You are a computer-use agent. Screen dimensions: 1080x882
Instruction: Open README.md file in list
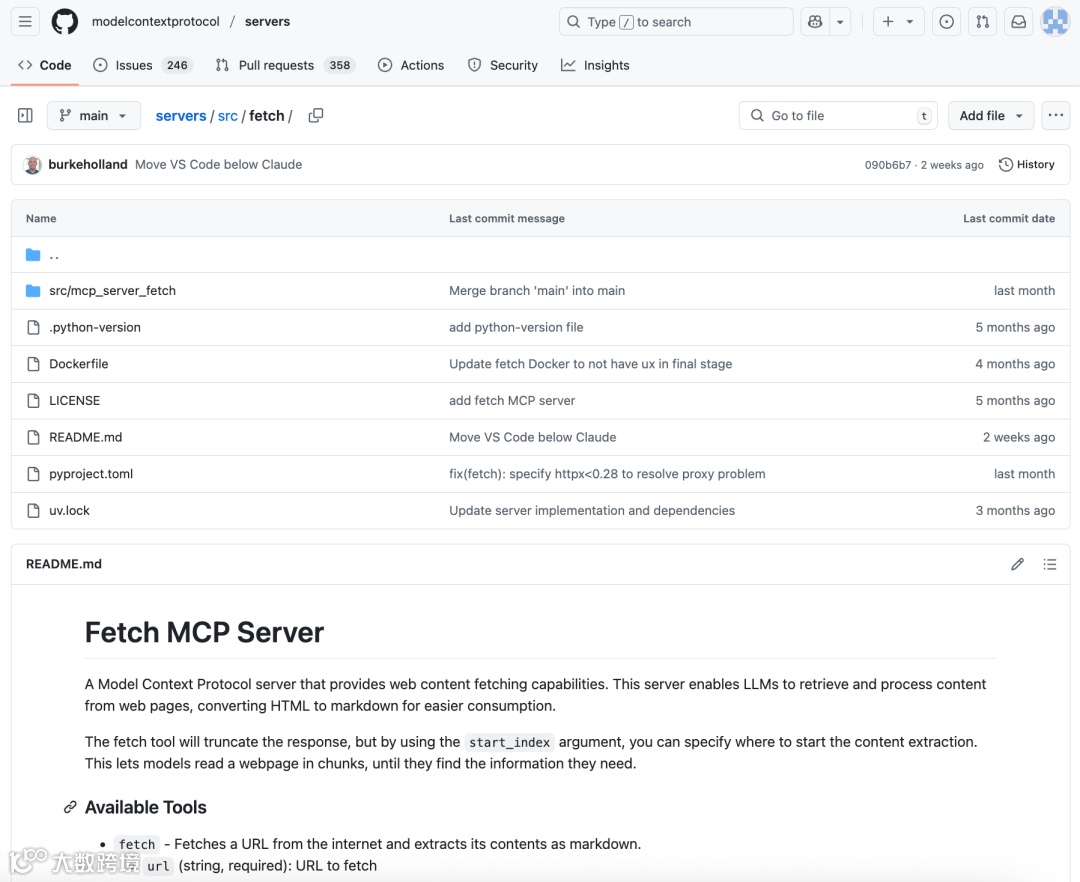coord(85,437)
